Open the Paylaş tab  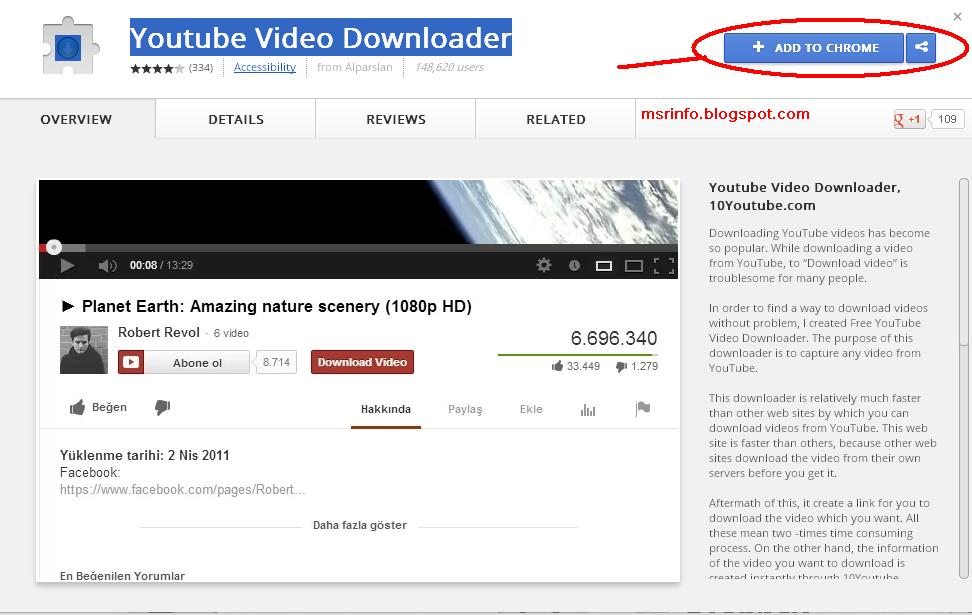point(465,409)
